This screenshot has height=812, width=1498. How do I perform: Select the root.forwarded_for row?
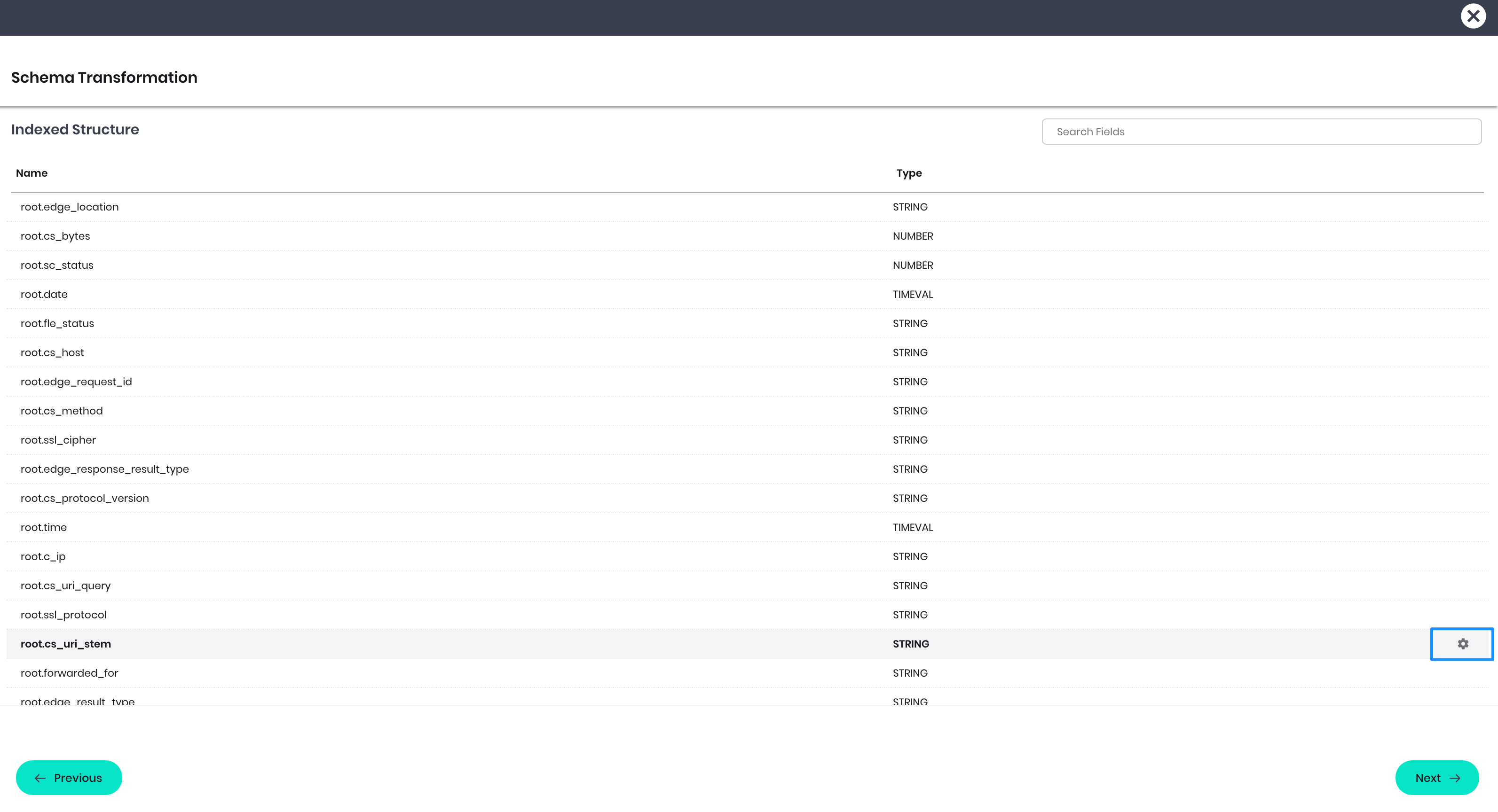(69, 672)
